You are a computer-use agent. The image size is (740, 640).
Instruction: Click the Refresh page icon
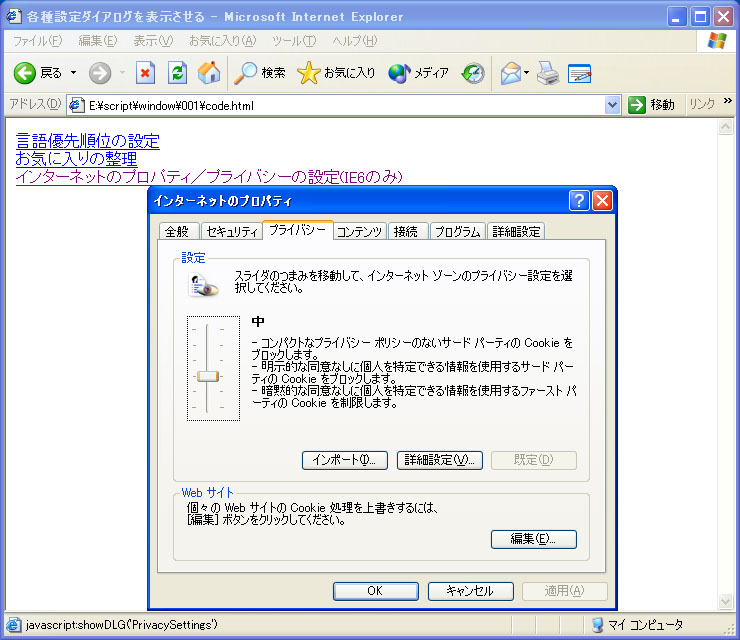[x=177, y=73]
